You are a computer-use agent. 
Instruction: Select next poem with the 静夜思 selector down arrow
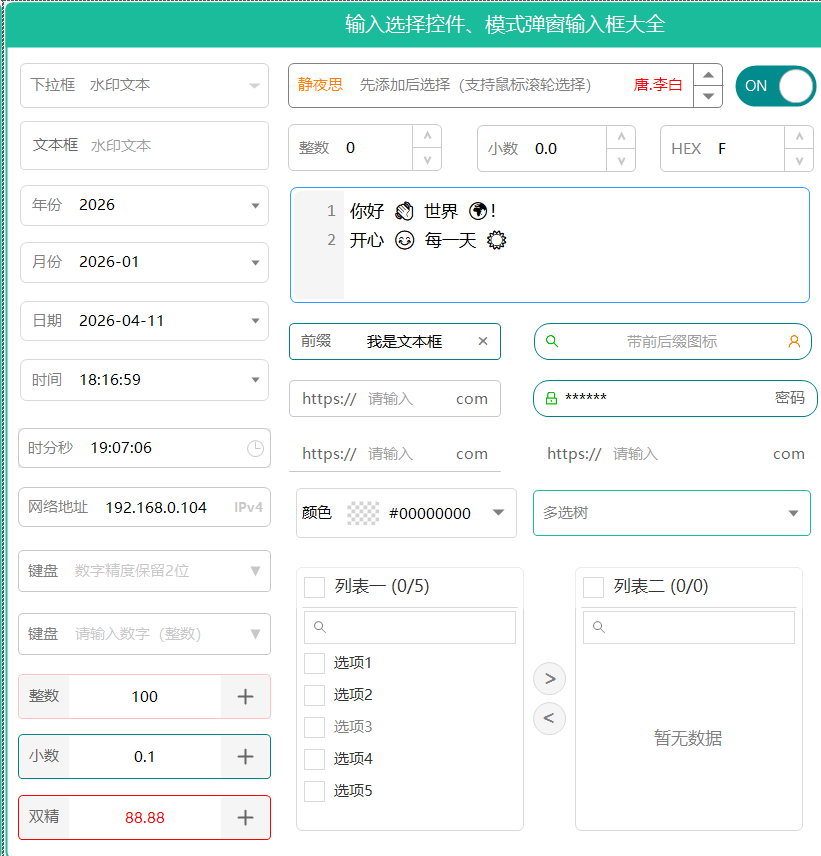[x=708, y=97]
